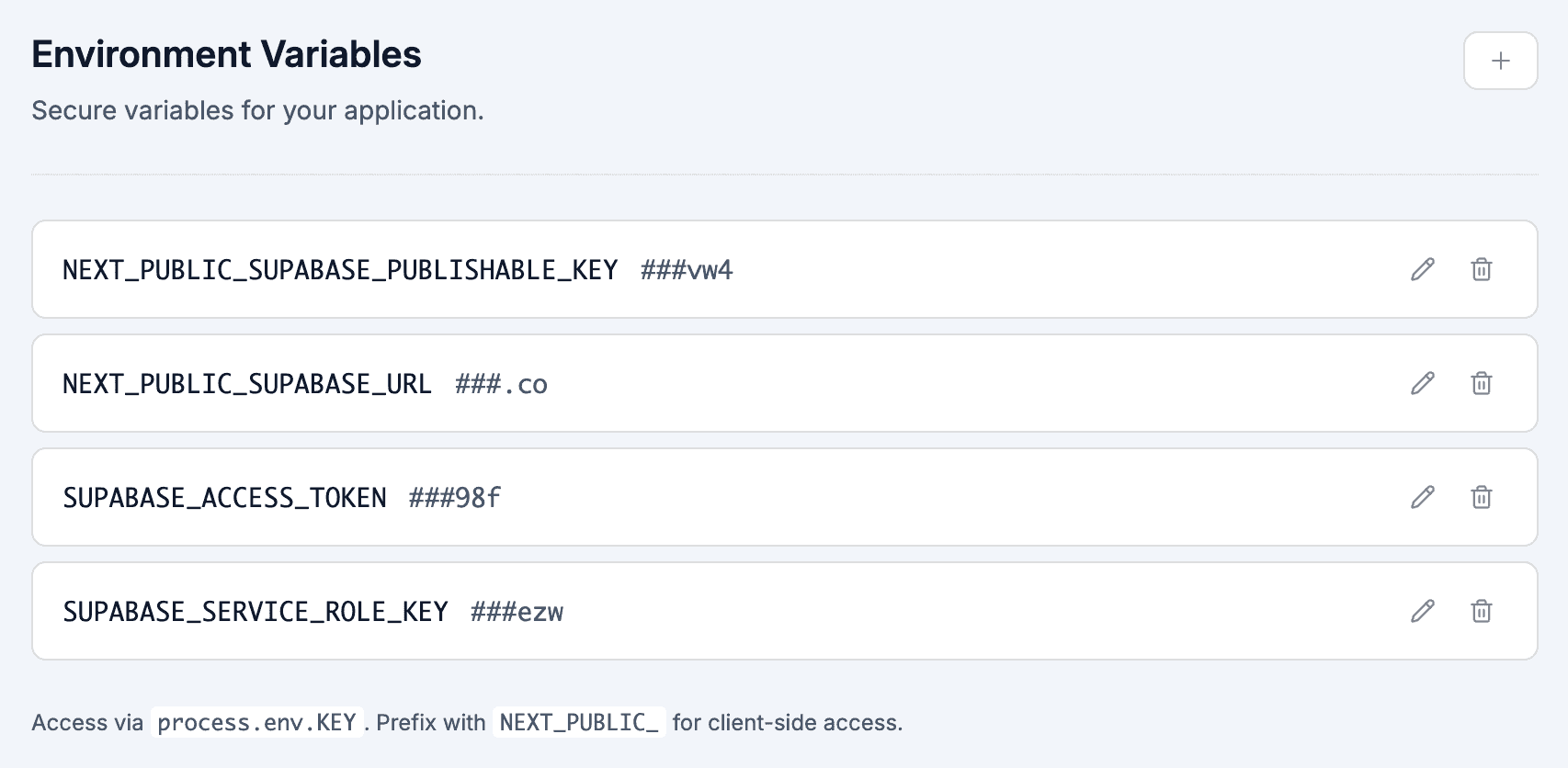
Task: Delete the SUPABASE_SERVICE_ROLE_KEY variable
Action: pyautogui.click(x=1481, y=611)
